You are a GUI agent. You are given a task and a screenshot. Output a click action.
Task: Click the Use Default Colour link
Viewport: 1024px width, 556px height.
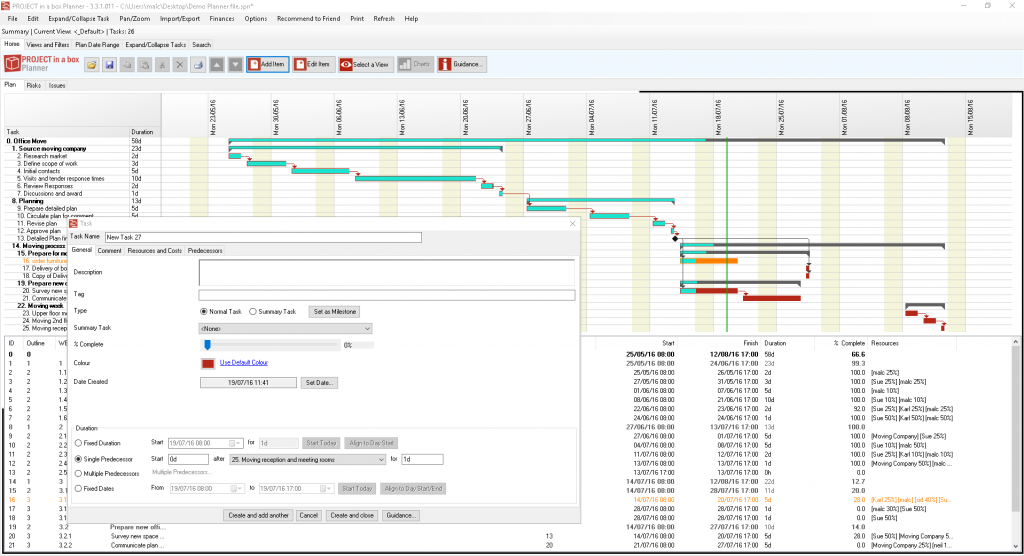[x=244, y=363]
